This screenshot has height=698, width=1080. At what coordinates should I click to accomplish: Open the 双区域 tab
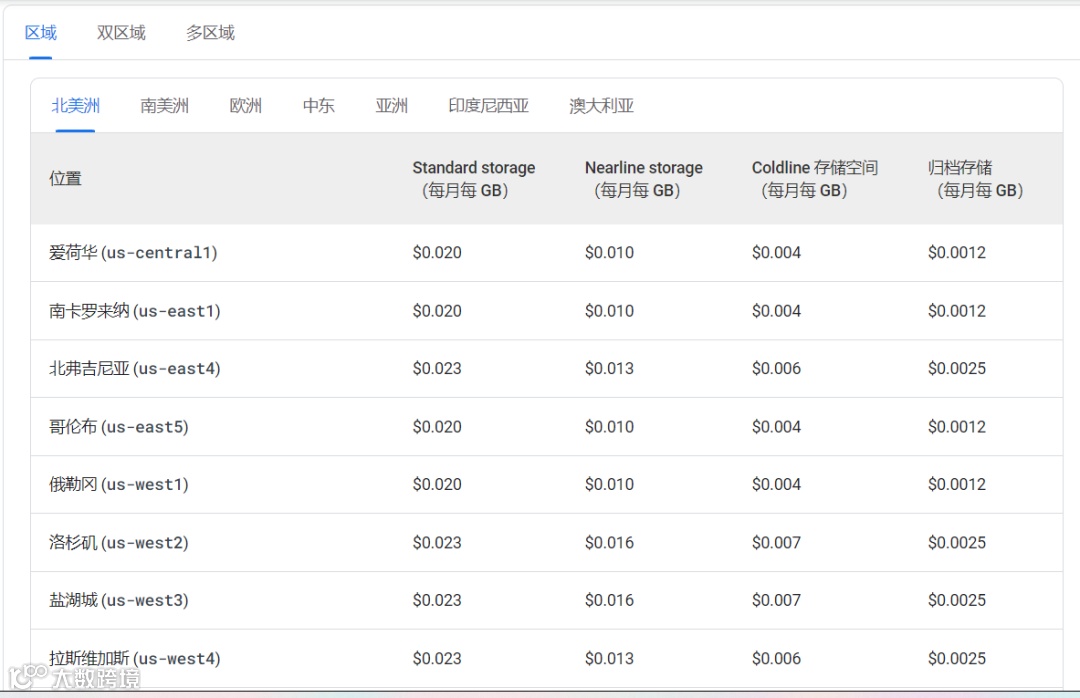coord(121,33)
